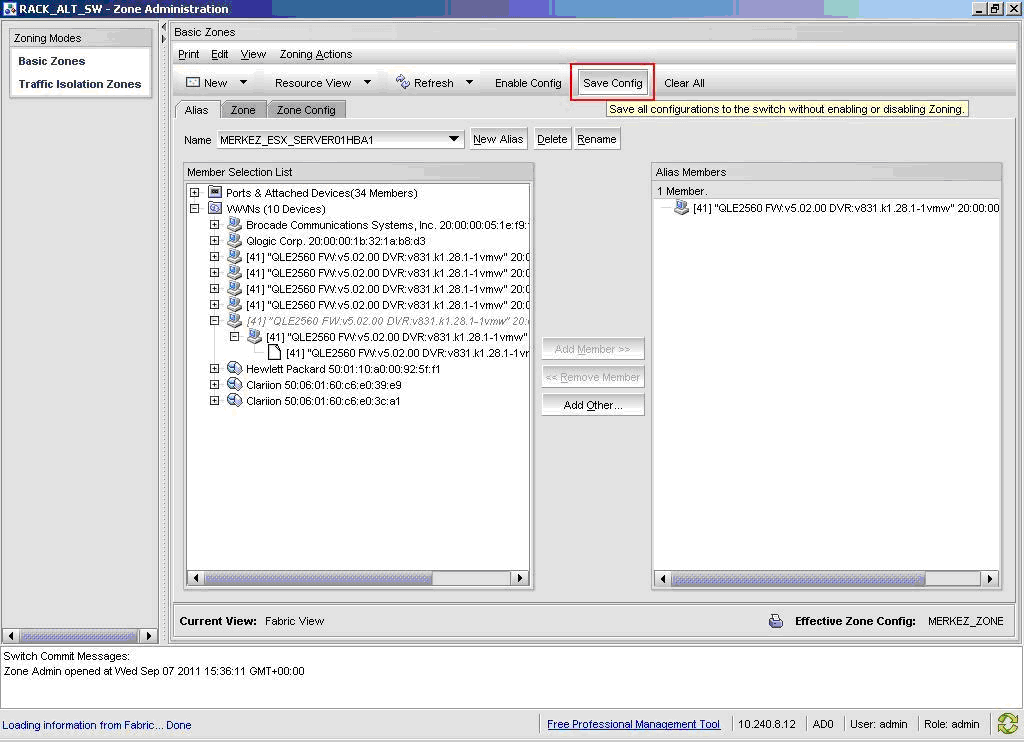1024x742 pixels.
Task: Open the alias Name dropdown
Action: (x=454, y=139)
